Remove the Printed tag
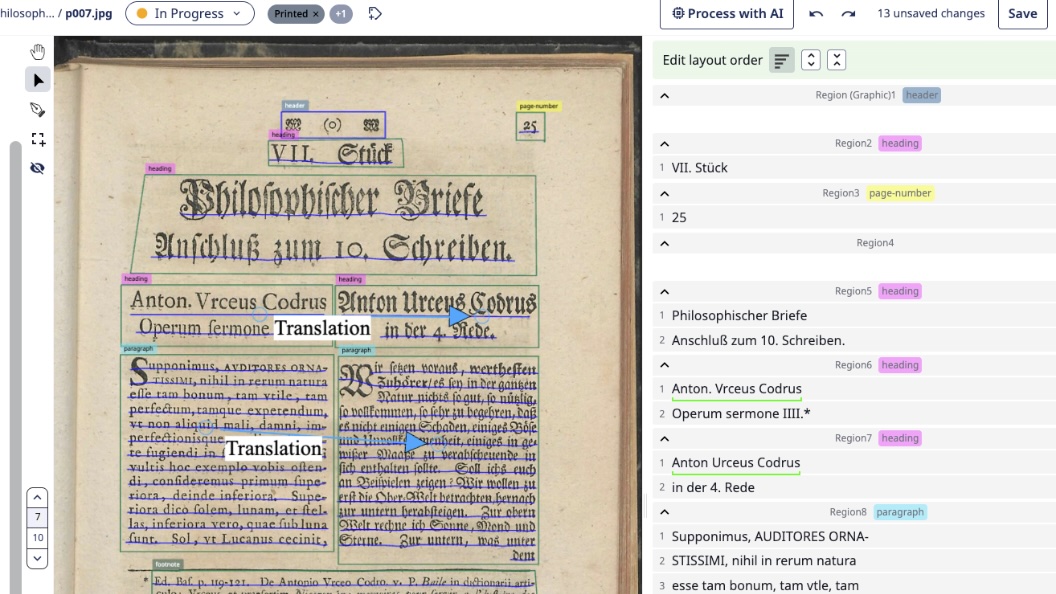Image resolution: width=1056 pixels, height=594 pixels. pyautogui.click(x=316, y=14)
